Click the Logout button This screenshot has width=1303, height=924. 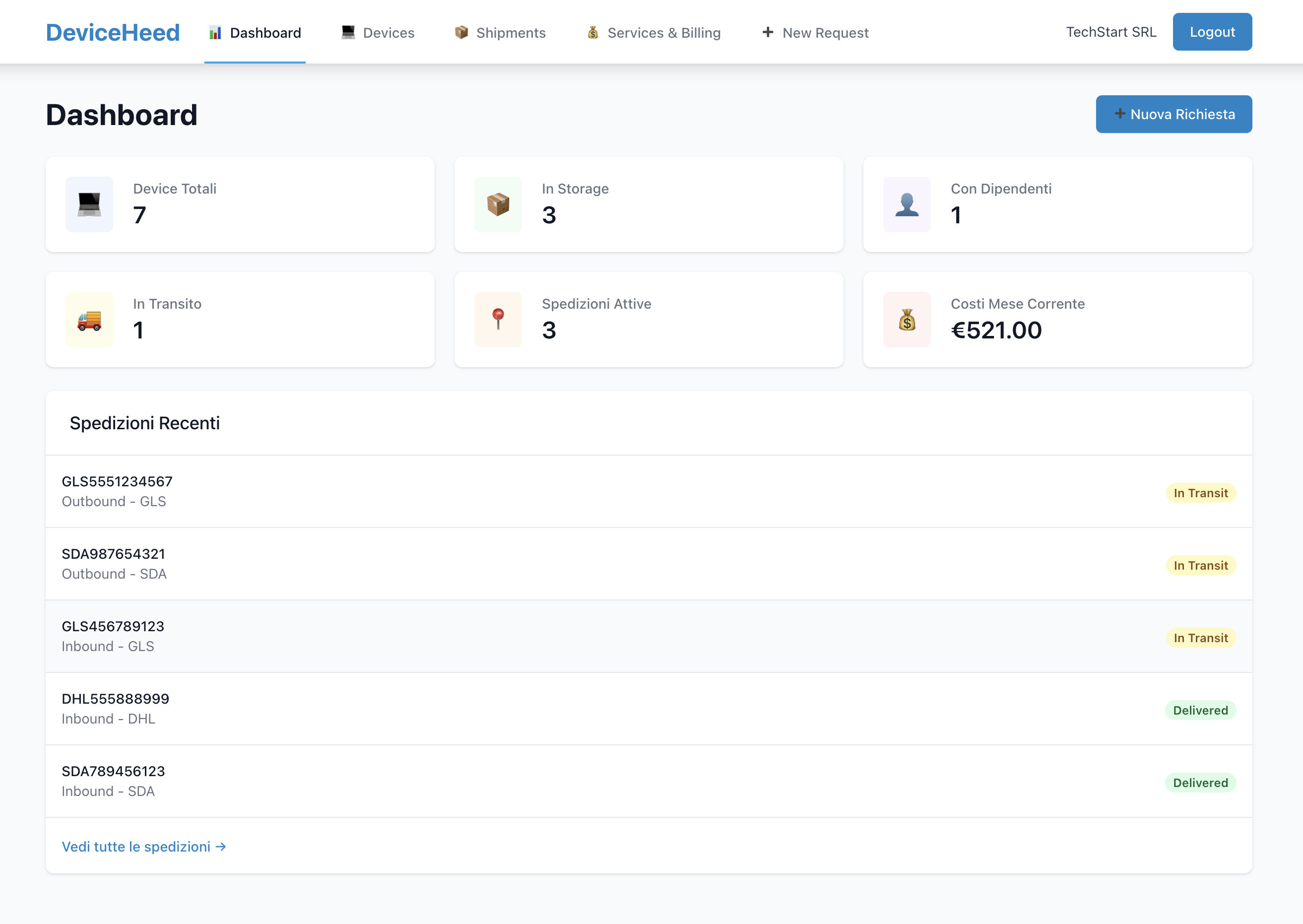[1212, 32]
